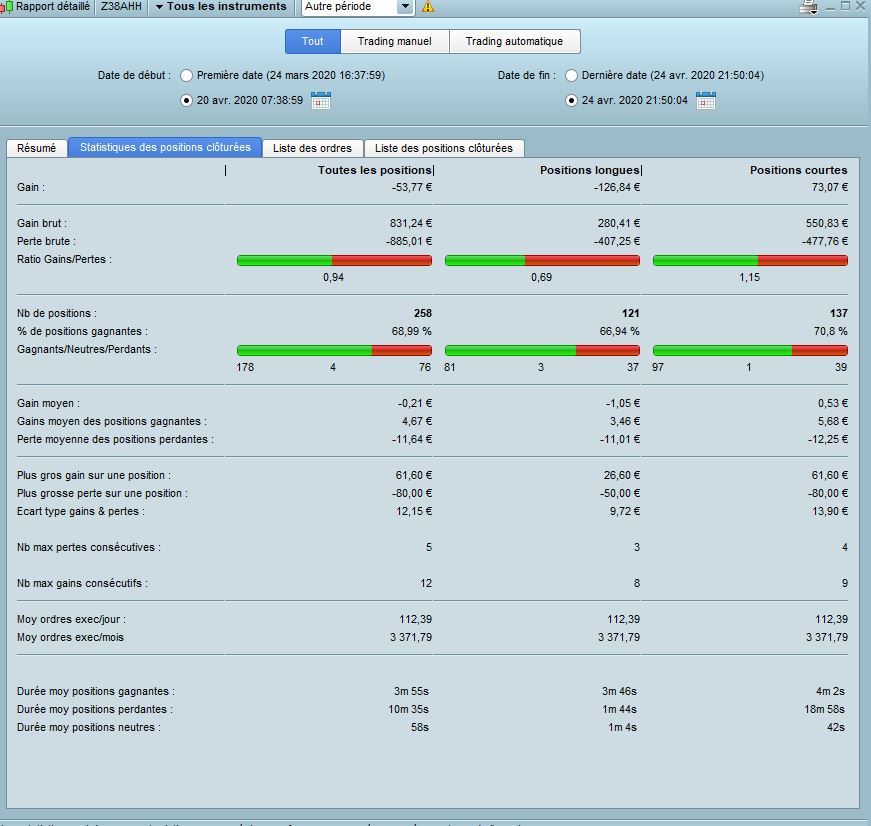Click the long positions gain -126,84 €
871x826 pixels.
click(617, 187)
